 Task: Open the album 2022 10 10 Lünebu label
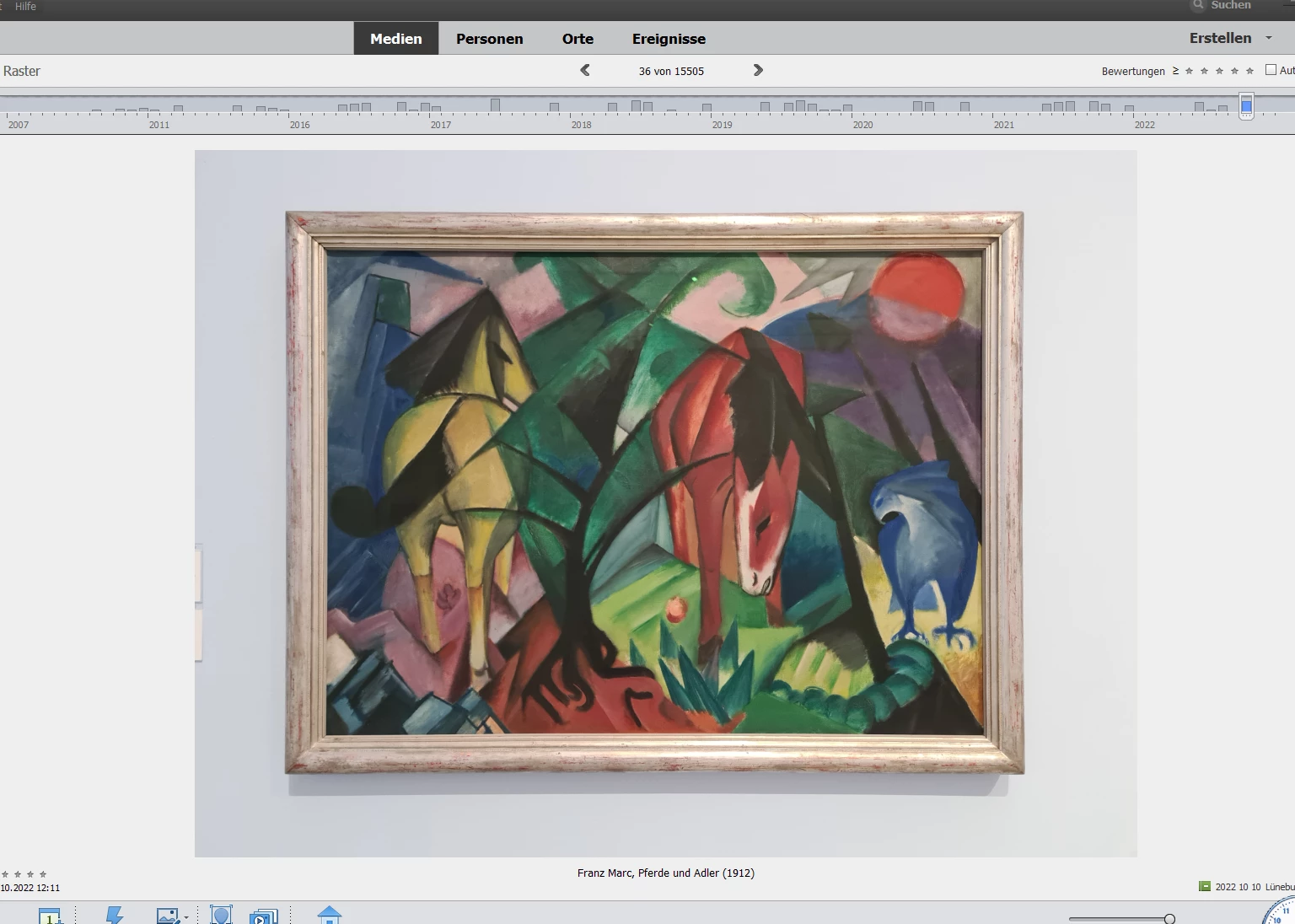click(x=1255, y=887)
